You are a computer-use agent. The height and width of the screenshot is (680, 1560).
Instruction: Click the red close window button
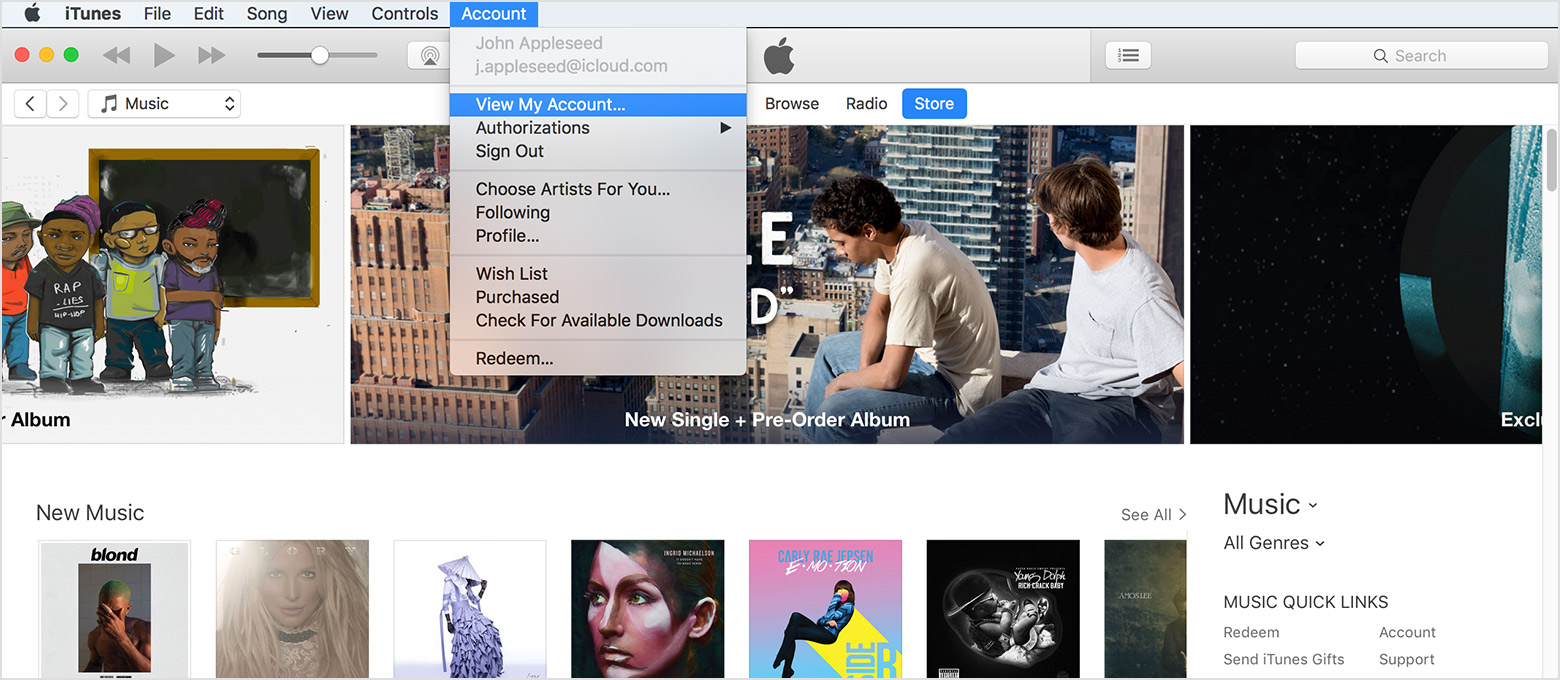coord(22,55)
